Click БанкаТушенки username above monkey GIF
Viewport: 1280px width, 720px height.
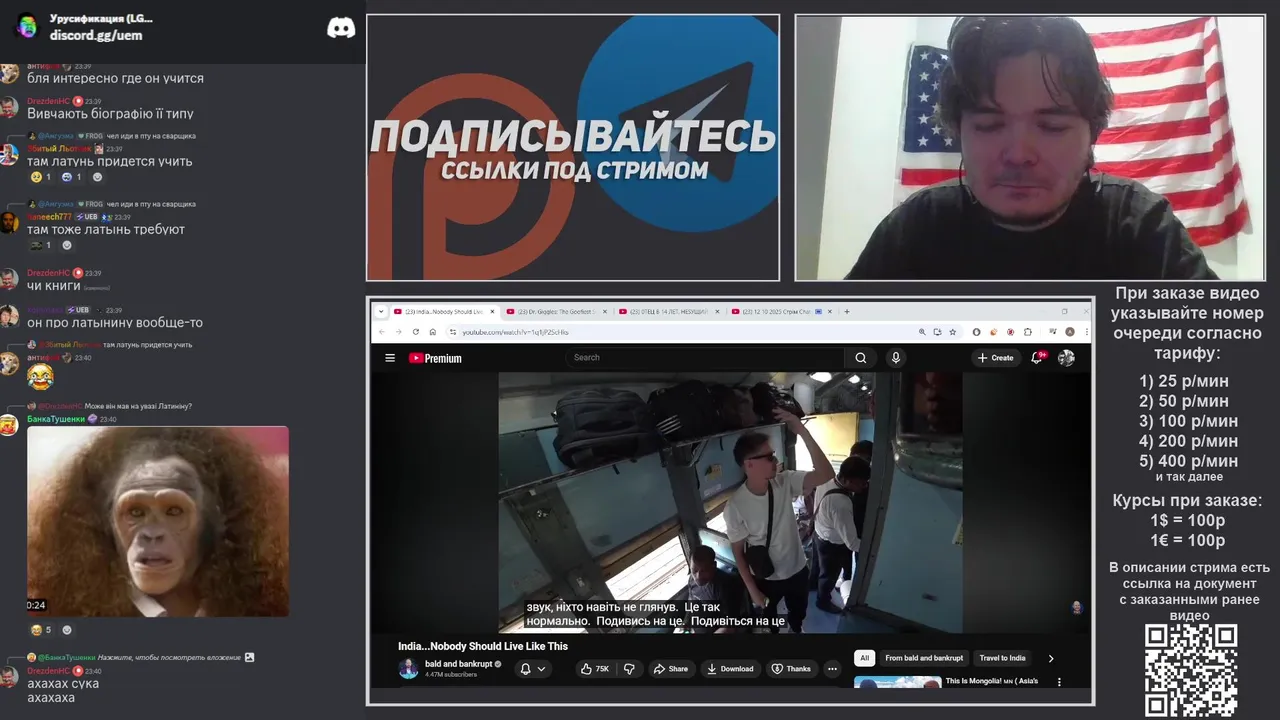point(56,419)
